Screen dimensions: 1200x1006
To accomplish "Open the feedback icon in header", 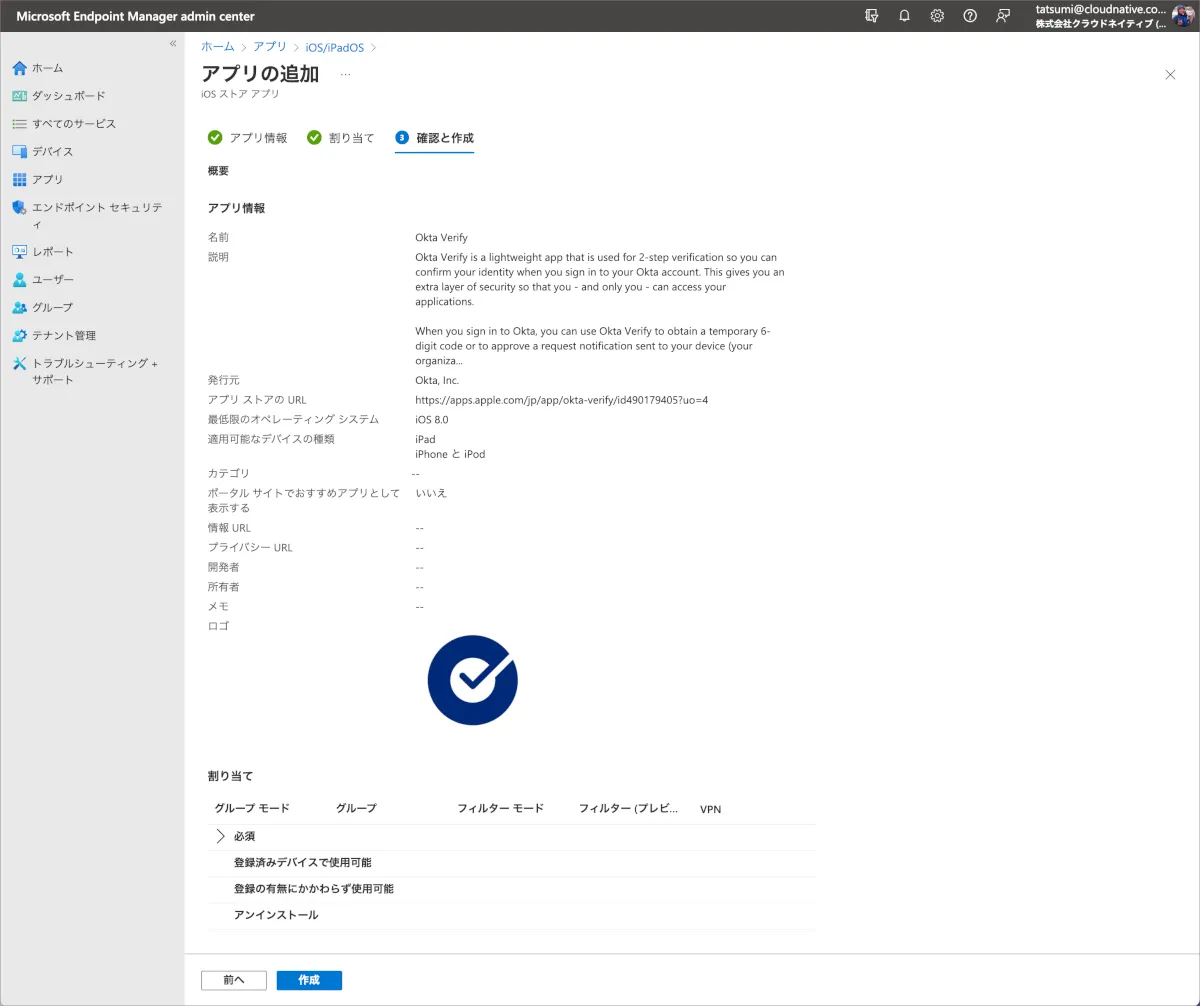I will (x=1003, y=16).
